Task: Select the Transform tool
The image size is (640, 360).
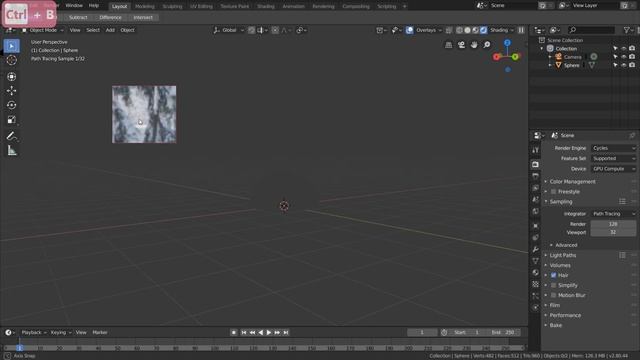Action: tap(11, 76)
